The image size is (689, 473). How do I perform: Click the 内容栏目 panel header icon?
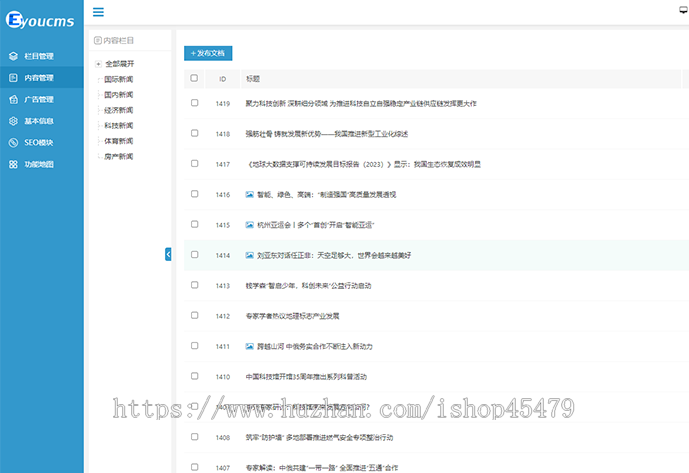coord(98,40)
